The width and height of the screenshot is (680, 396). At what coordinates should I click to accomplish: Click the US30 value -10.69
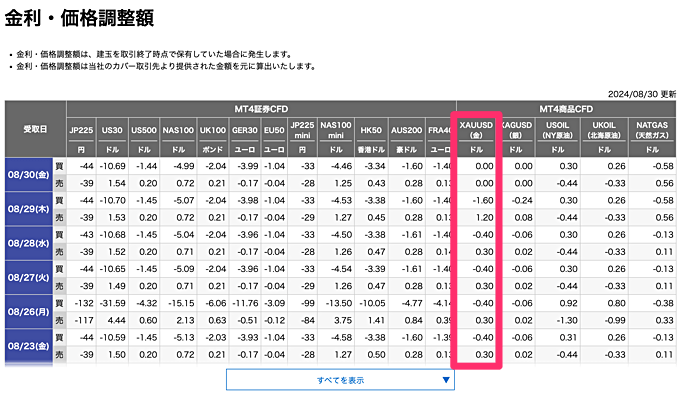tap(113, 166)
